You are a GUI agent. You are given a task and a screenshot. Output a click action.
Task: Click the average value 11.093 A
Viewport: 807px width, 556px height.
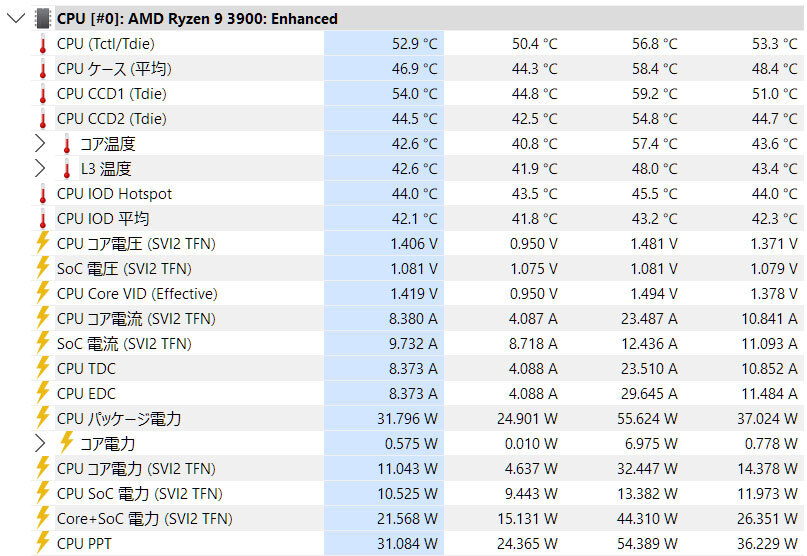point(769,343)
